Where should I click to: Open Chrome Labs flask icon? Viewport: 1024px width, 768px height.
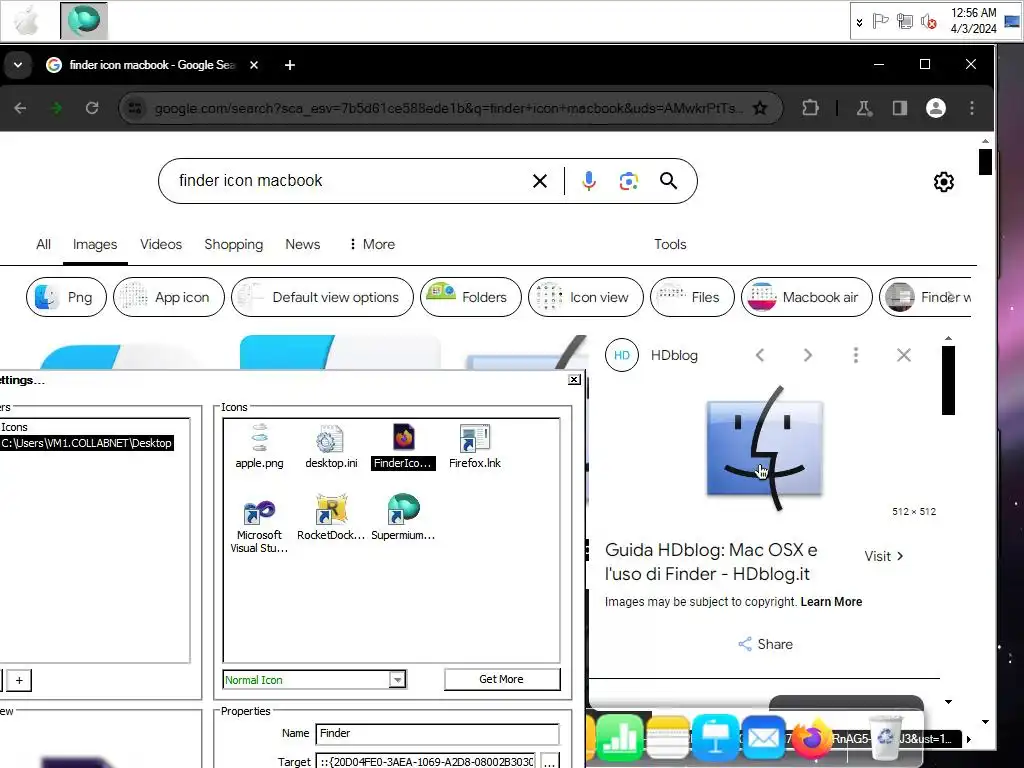[x=864, y=108]
